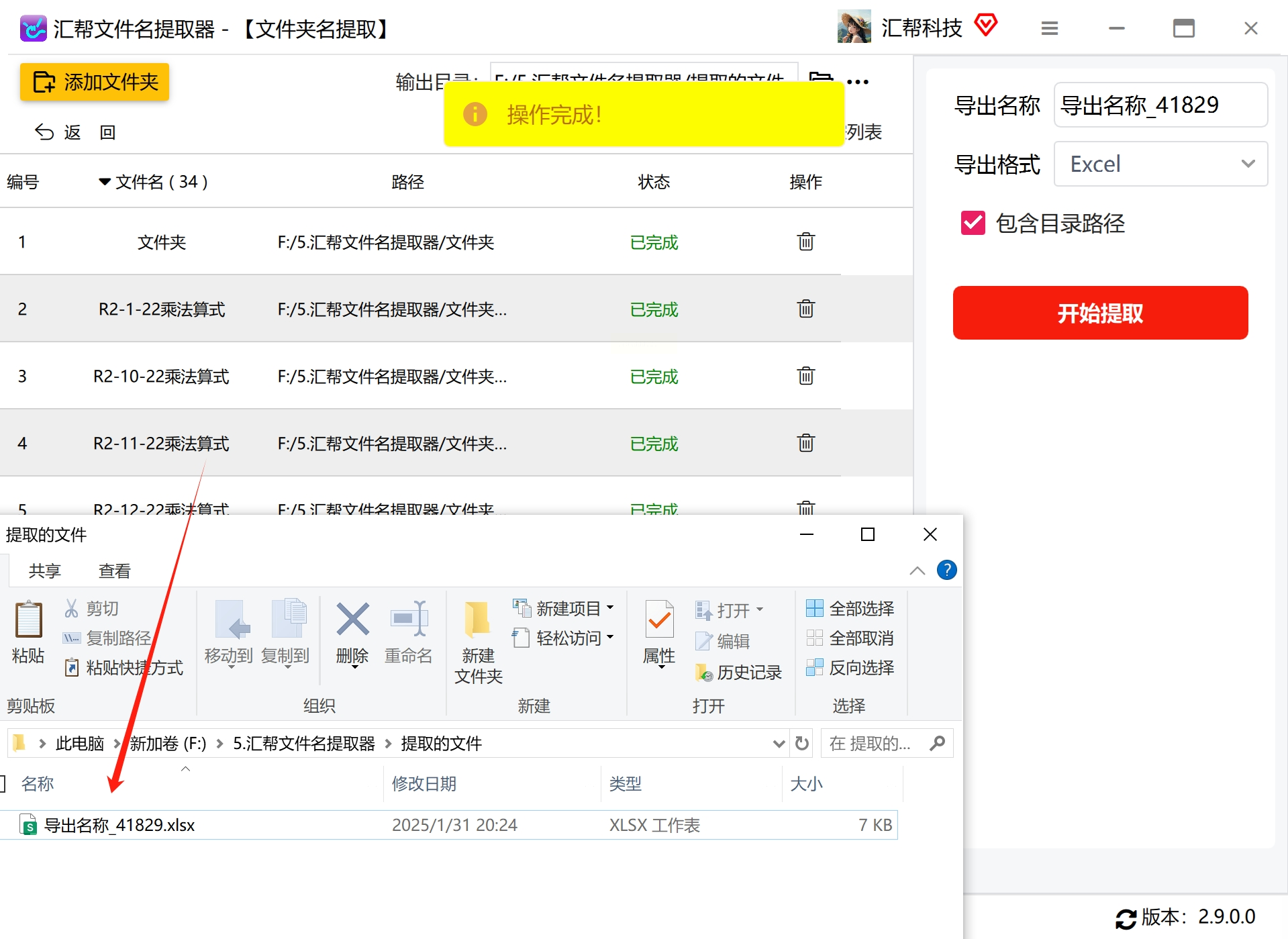The image size is (1288, 939).
Task: Click the 已完成 status in row 1
Action: (x=654, y=242)
